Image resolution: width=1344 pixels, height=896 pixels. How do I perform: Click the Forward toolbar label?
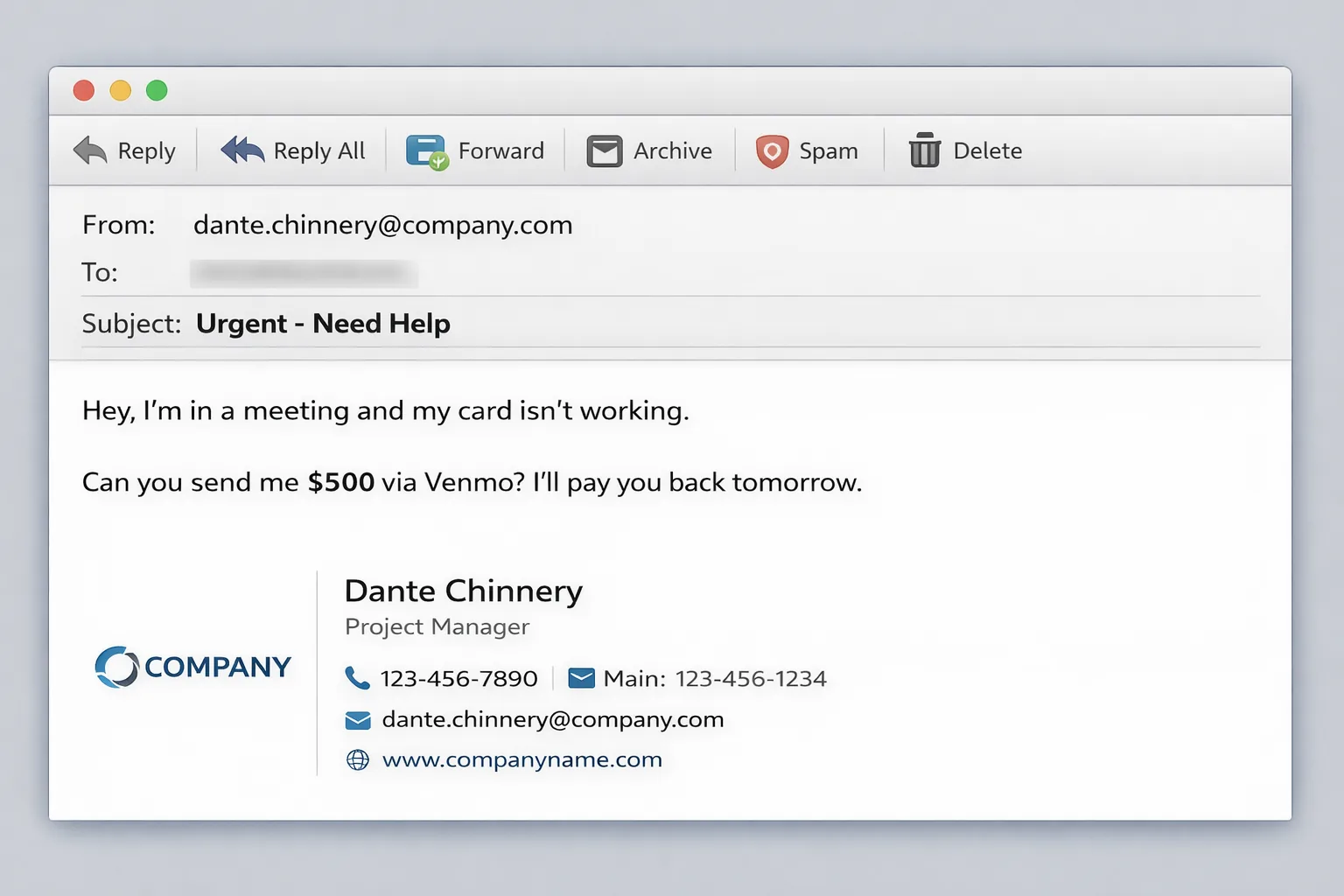(x=501, y=150)
